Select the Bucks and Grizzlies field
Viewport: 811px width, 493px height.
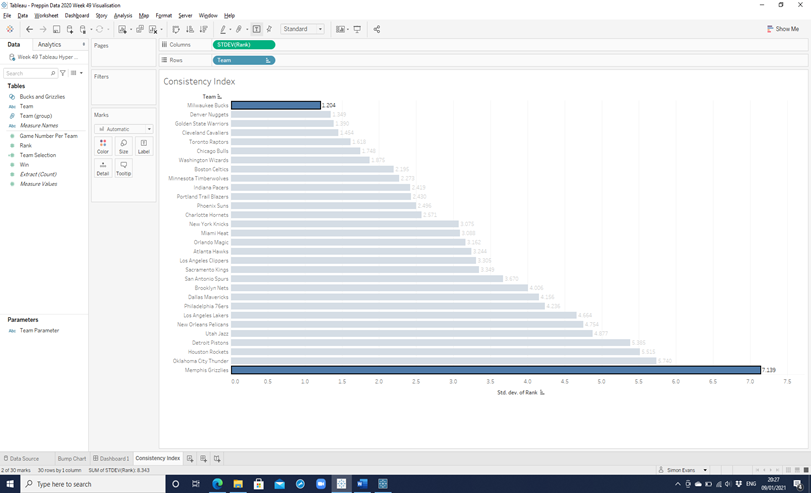(x=42, y=97)
